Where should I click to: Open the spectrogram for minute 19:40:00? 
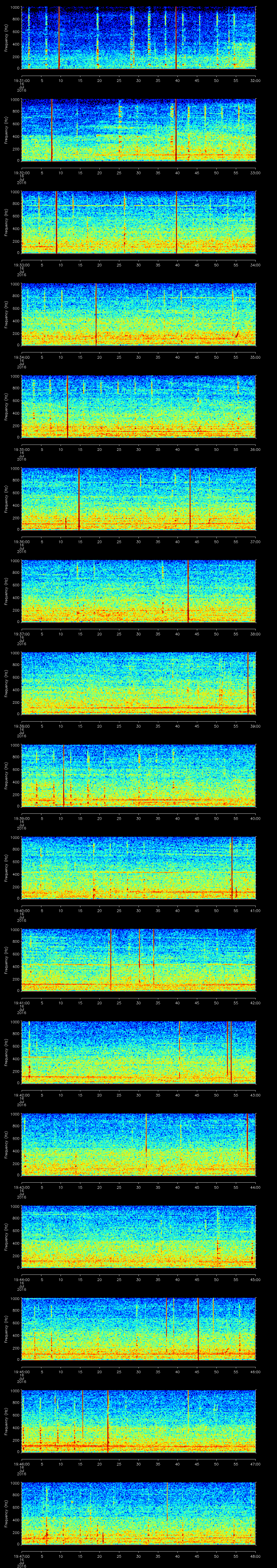click(139, 868)
